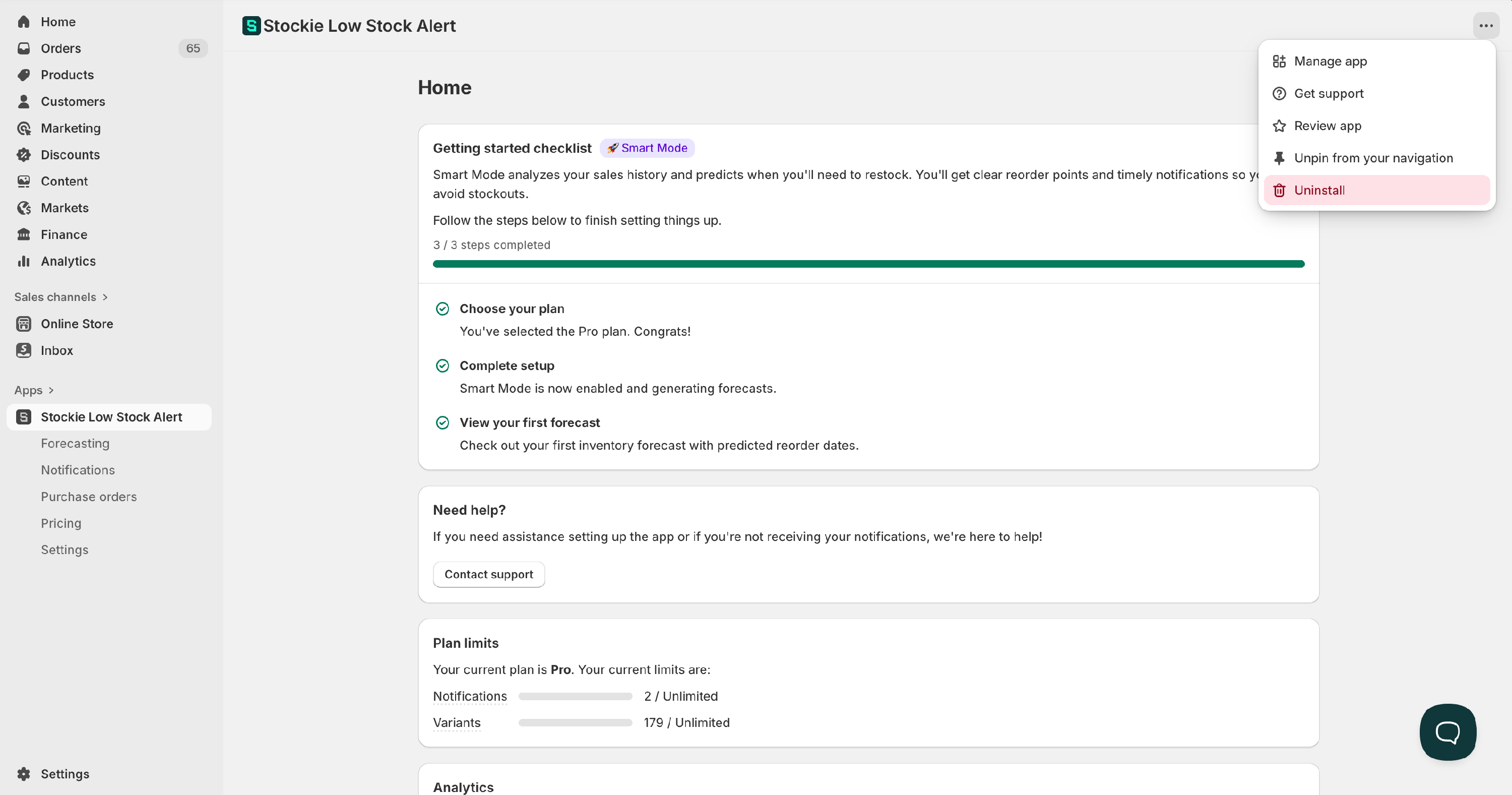
Task: Click the Settings gear icon at bottom
Action: (24, 774)
